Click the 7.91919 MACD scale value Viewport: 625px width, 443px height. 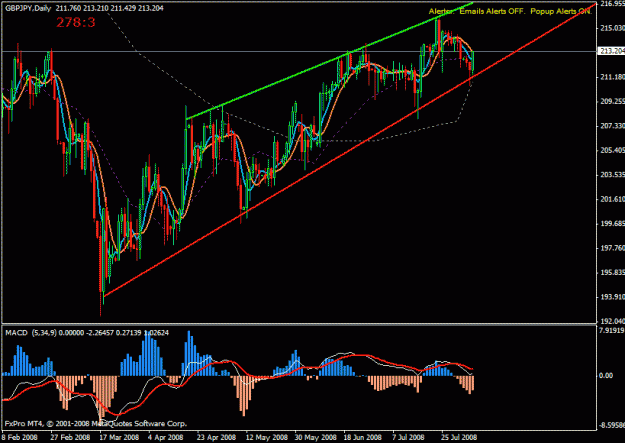pyautogui.click(x=612, y=331)
